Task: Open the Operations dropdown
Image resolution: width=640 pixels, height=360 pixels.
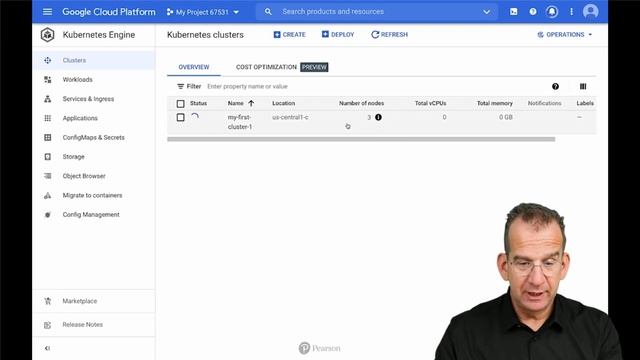Action: (x=564, y=35)
